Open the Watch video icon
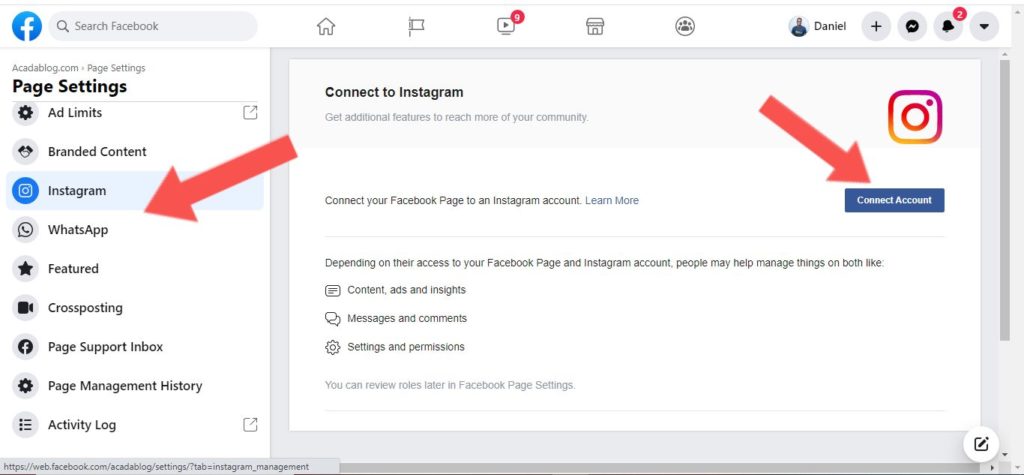 [506, 26]
